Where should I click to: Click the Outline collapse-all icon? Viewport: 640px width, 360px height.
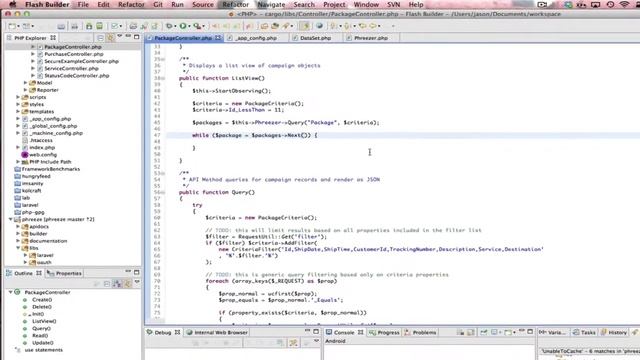click(107, 284)
